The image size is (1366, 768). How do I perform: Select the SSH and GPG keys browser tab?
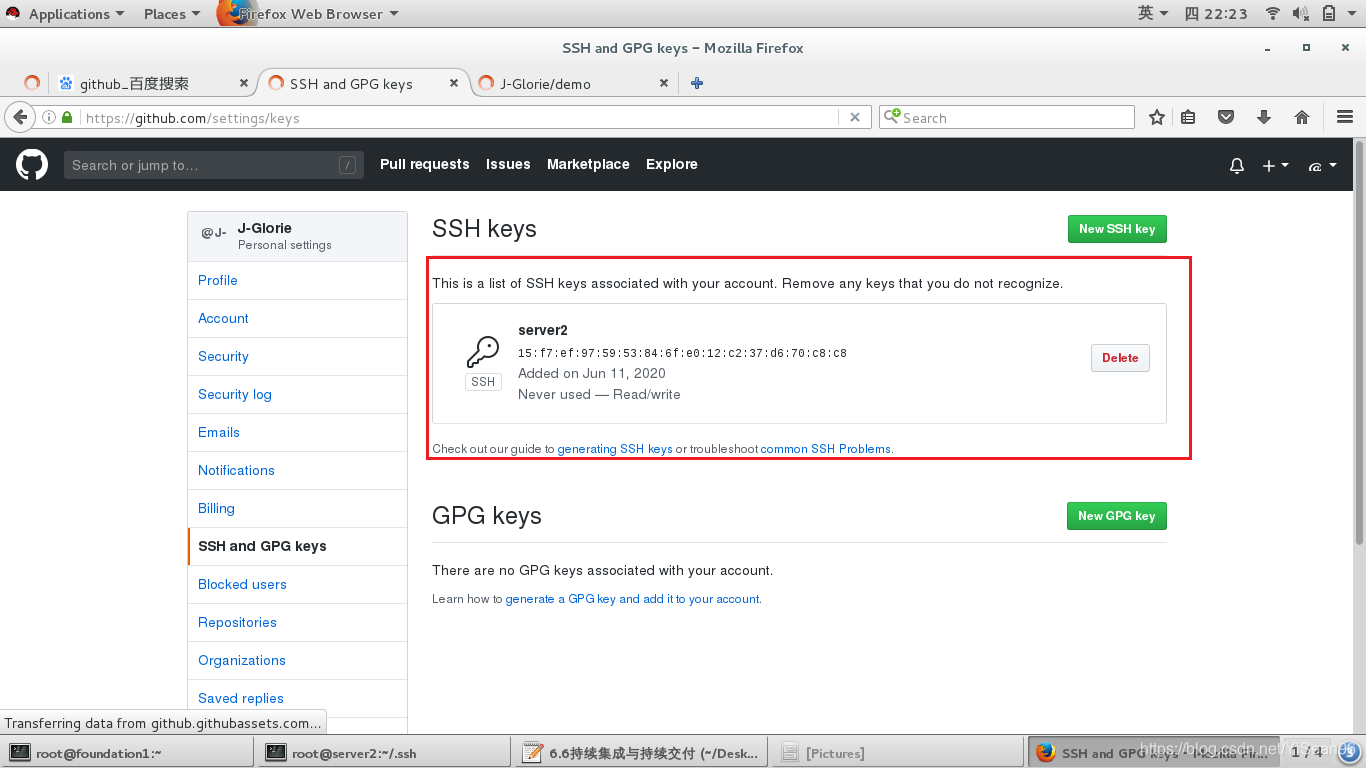(x=362, y=83)
